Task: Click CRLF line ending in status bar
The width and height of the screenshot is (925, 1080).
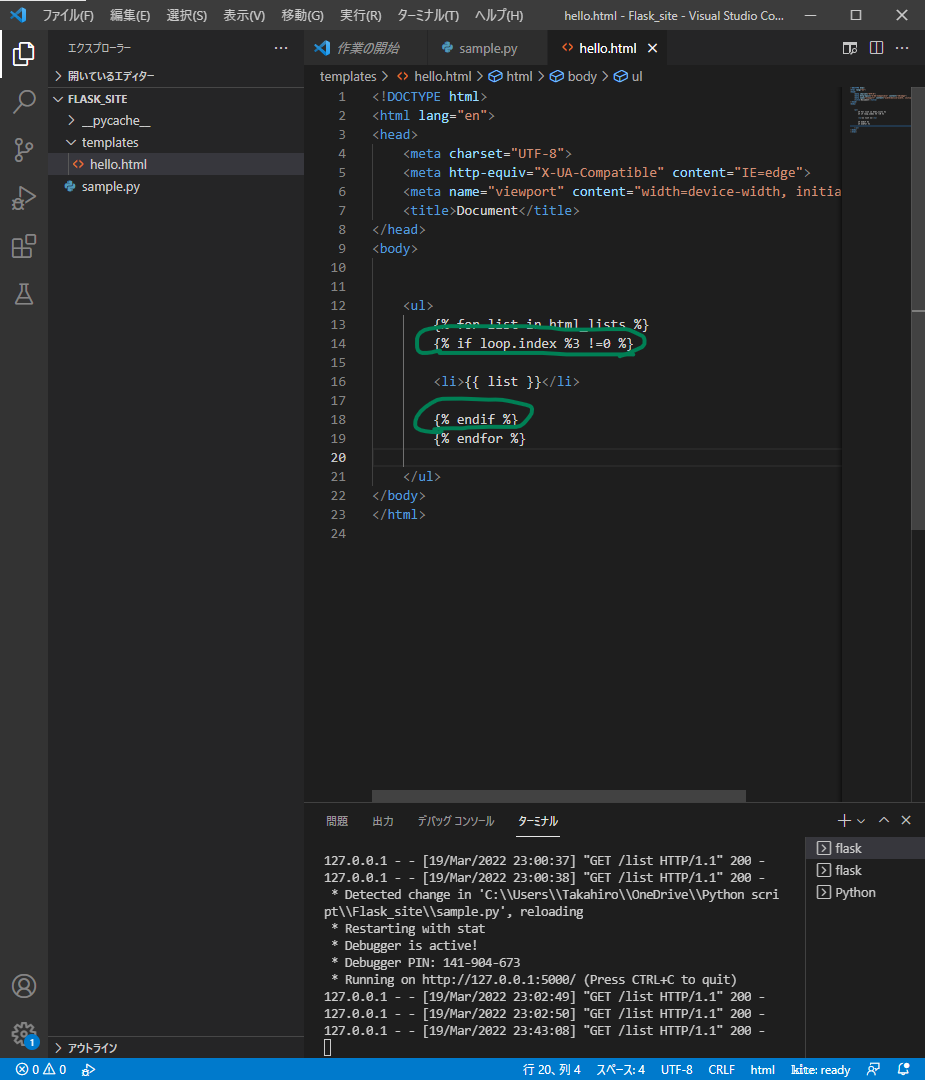Action: (721, 1069)
